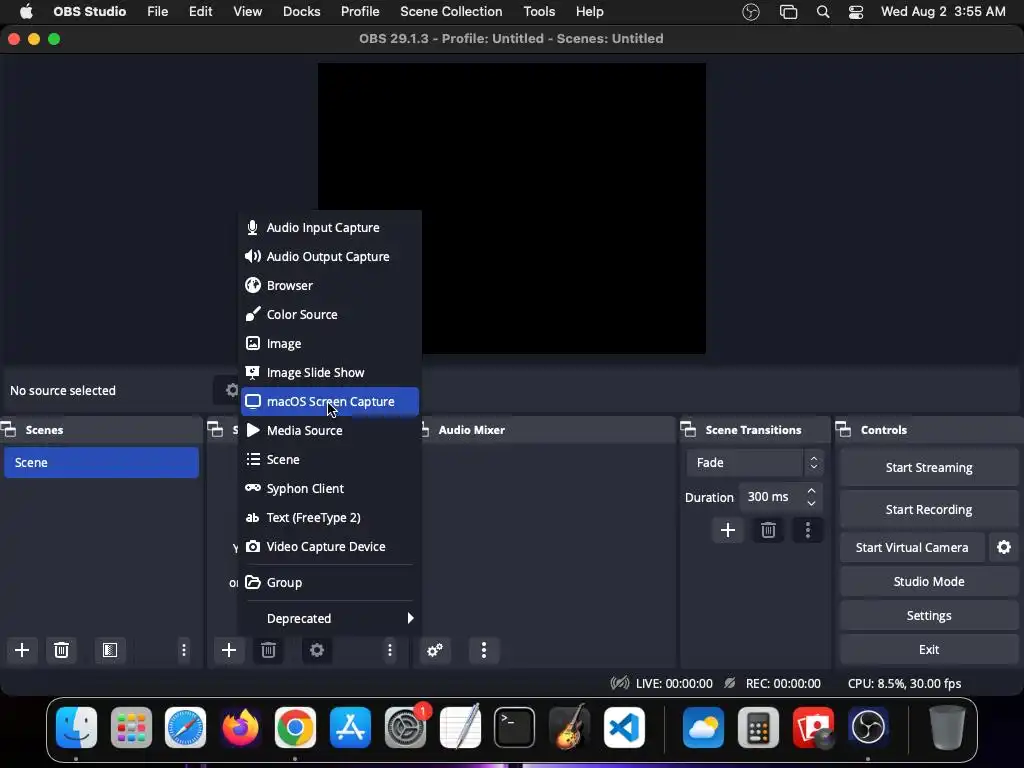Choose macOS Screen Capture source
This screenshot has height=768, width=1024.
(330, 402)
